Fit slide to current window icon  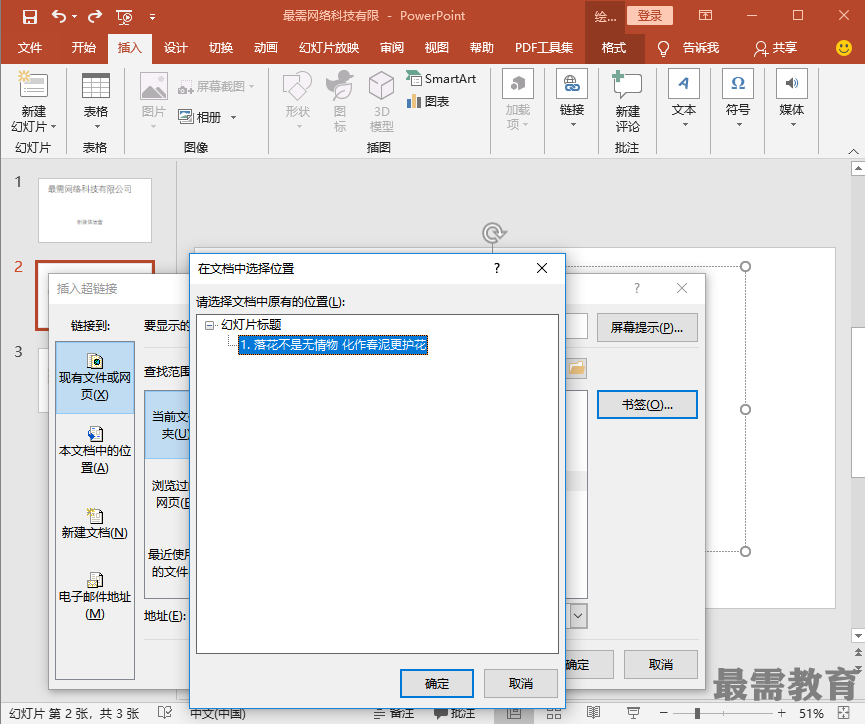[843, 713]
